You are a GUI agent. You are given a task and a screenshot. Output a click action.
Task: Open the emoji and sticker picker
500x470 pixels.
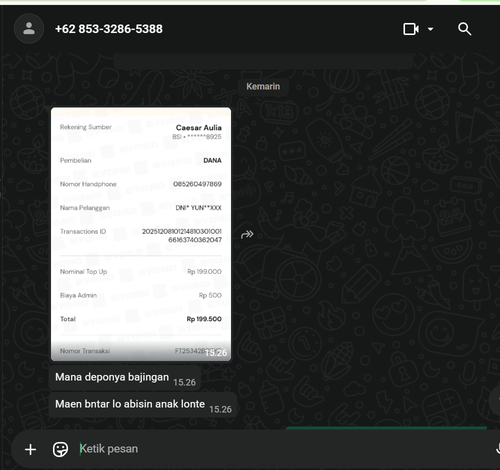(x=60, y=449)
